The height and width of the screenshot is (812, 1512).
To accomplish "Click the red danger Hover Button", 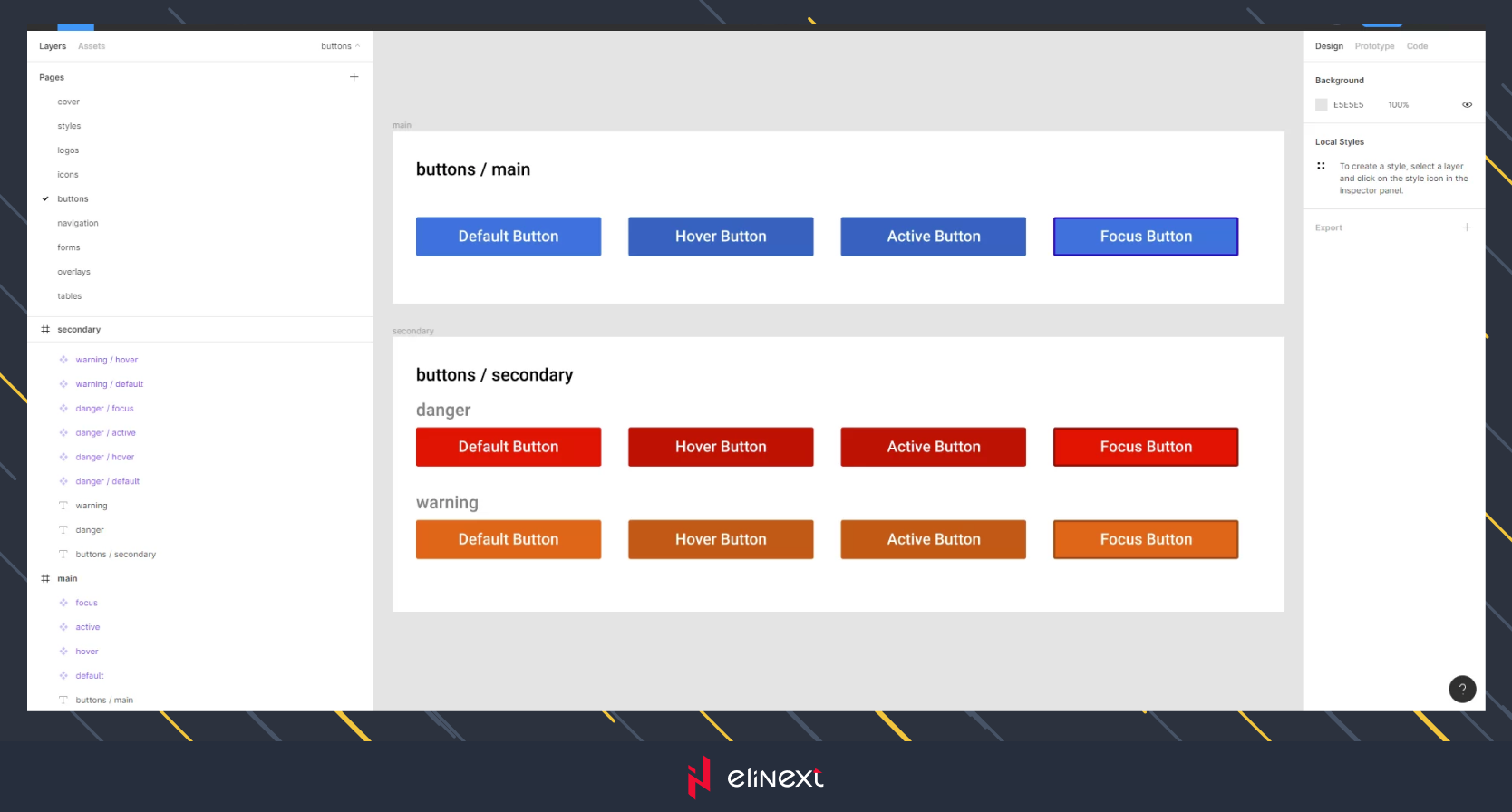I will [721, 447].
